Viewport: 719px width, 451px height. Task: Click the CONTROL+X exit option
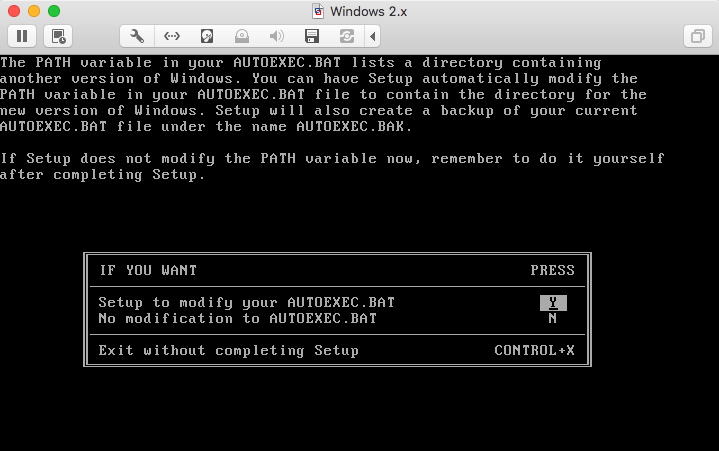[534, 351]
